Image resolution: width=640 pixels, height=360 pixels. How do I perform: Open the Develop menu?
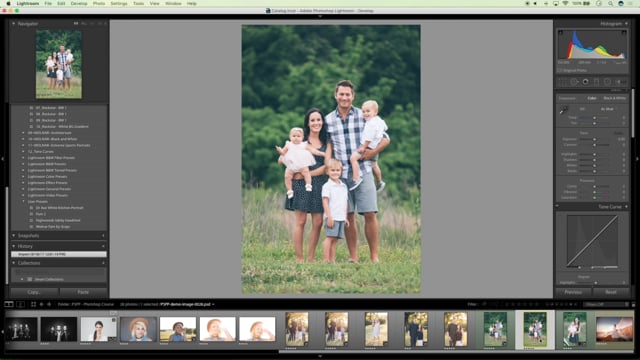pos(79,4)
